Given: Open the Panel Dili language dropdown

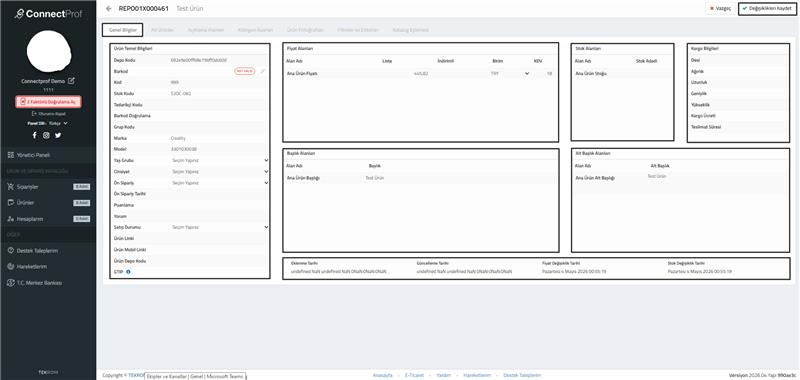Looking at the screenshot, I should point(48,123).
